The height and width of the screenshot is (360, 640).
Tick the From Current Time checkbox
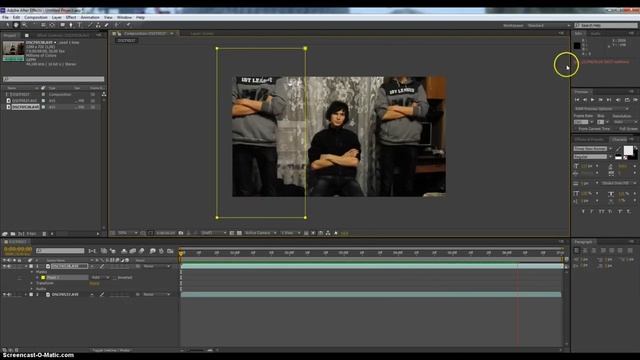(x=576, y=129)
